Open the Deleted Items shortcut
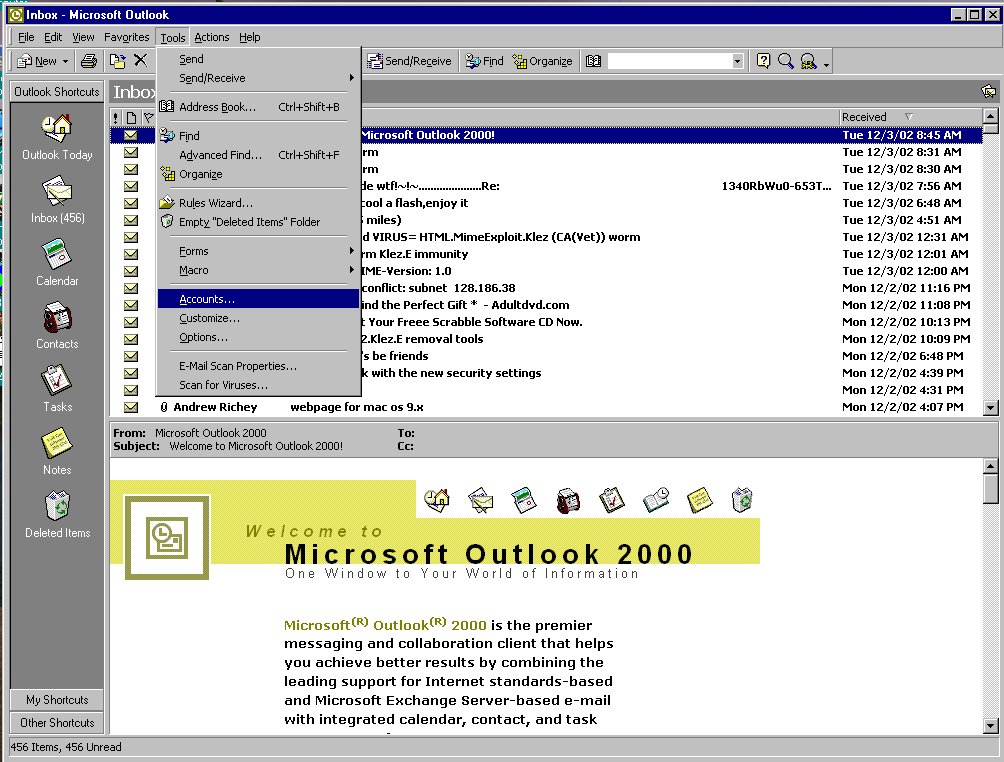 (57, 515)
